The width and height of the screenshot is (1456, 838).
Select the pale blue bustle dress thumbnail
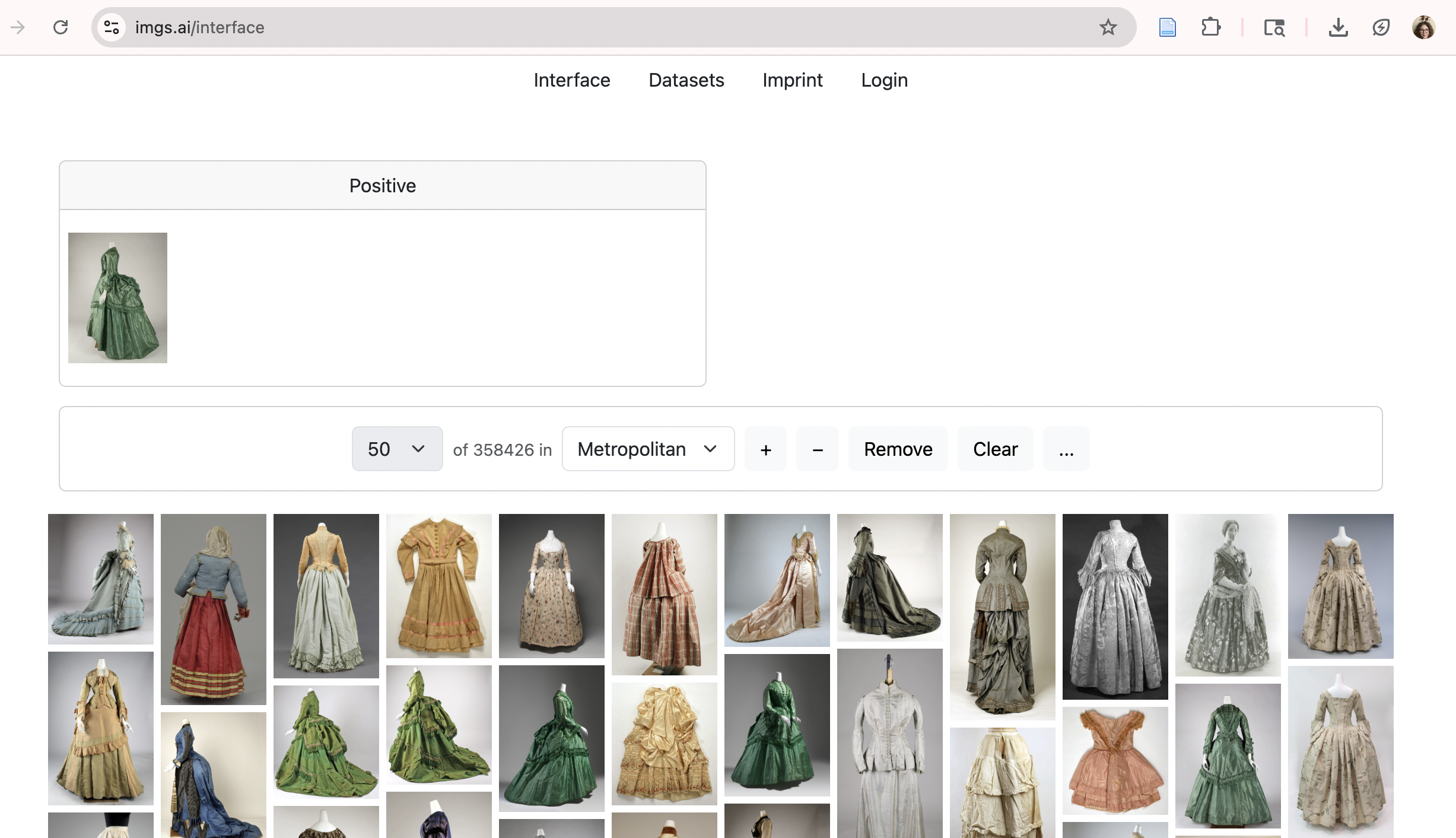point(101,579)
